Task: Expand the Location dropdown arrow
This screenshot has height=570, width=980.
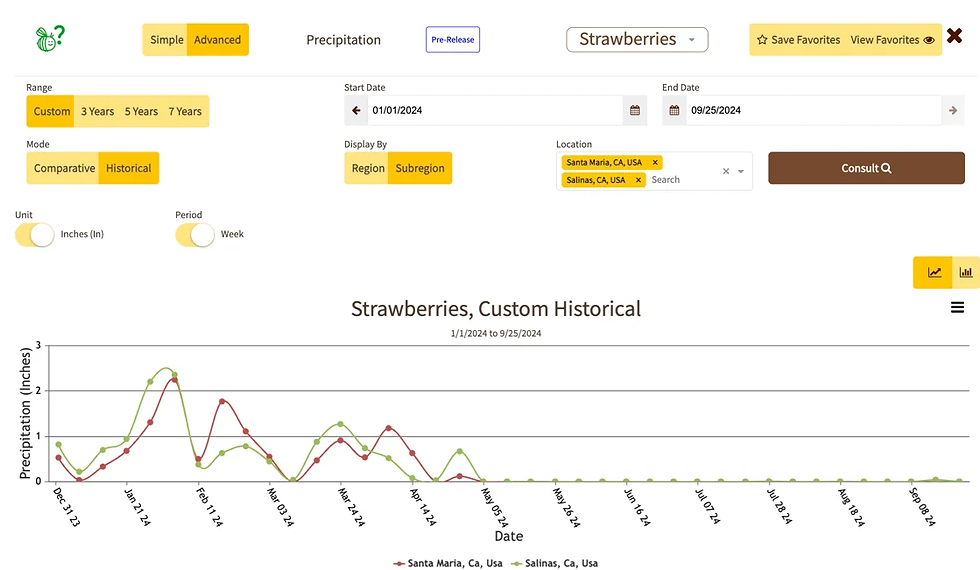Action: click(741, 172)
